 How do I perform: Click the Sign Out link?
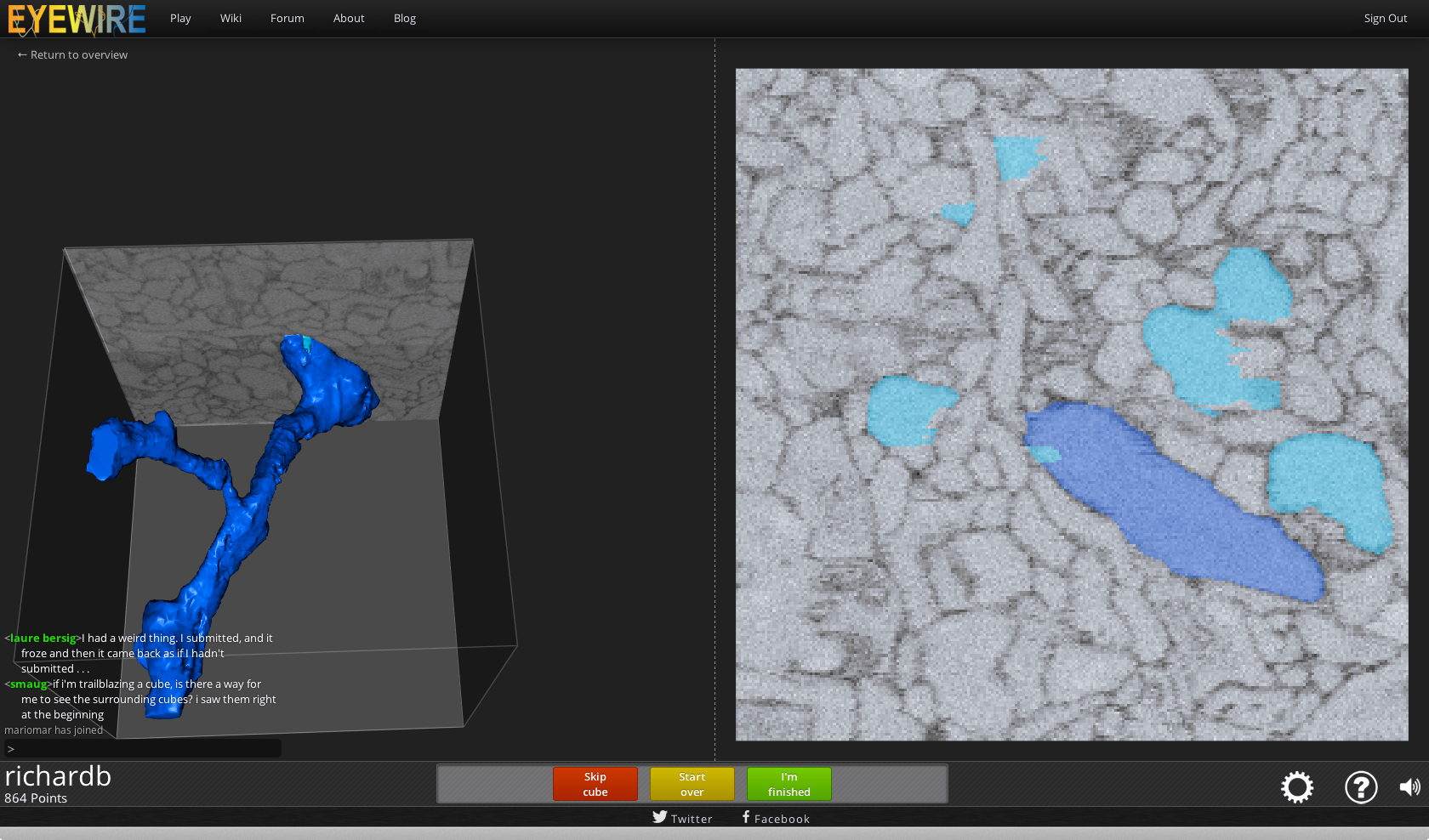[1385, 19]
